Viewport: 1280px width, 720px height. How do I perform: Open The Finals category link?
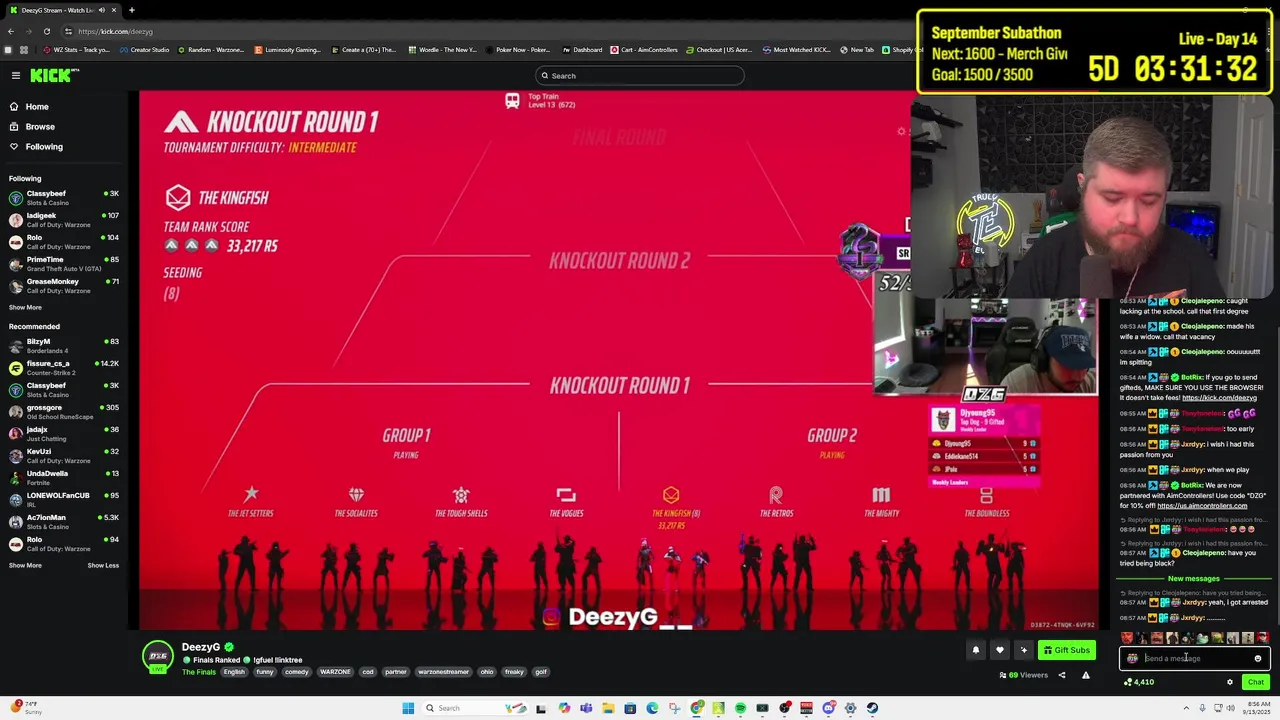click(x=198, y=672)
